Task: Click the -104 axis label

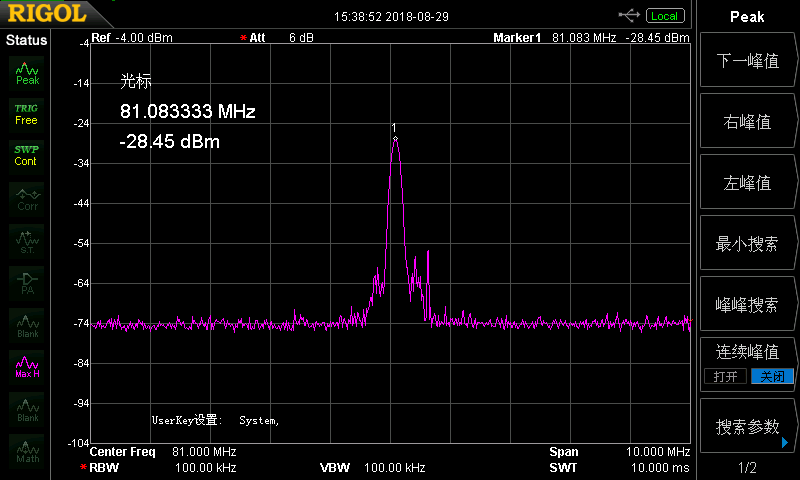Action: tap(79, 443)
